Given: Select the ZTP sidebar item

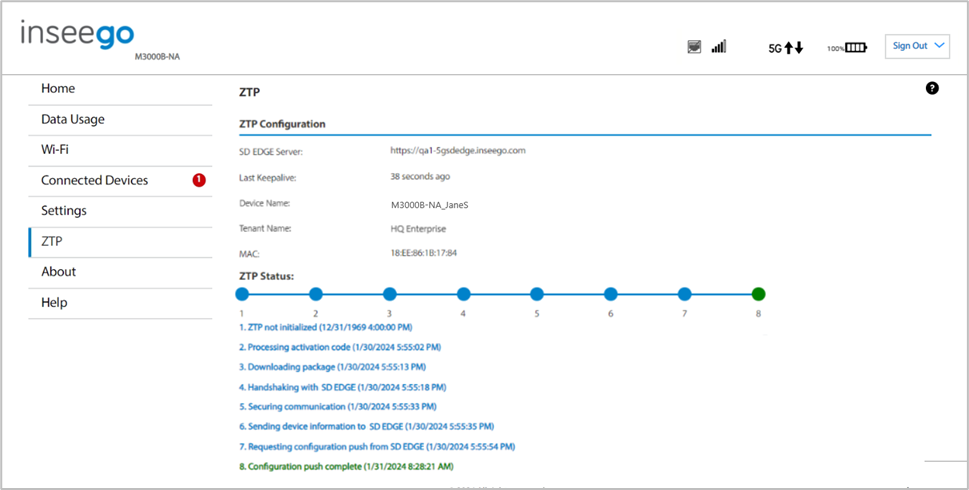Looking at the screenshot, I should point(120,242).
